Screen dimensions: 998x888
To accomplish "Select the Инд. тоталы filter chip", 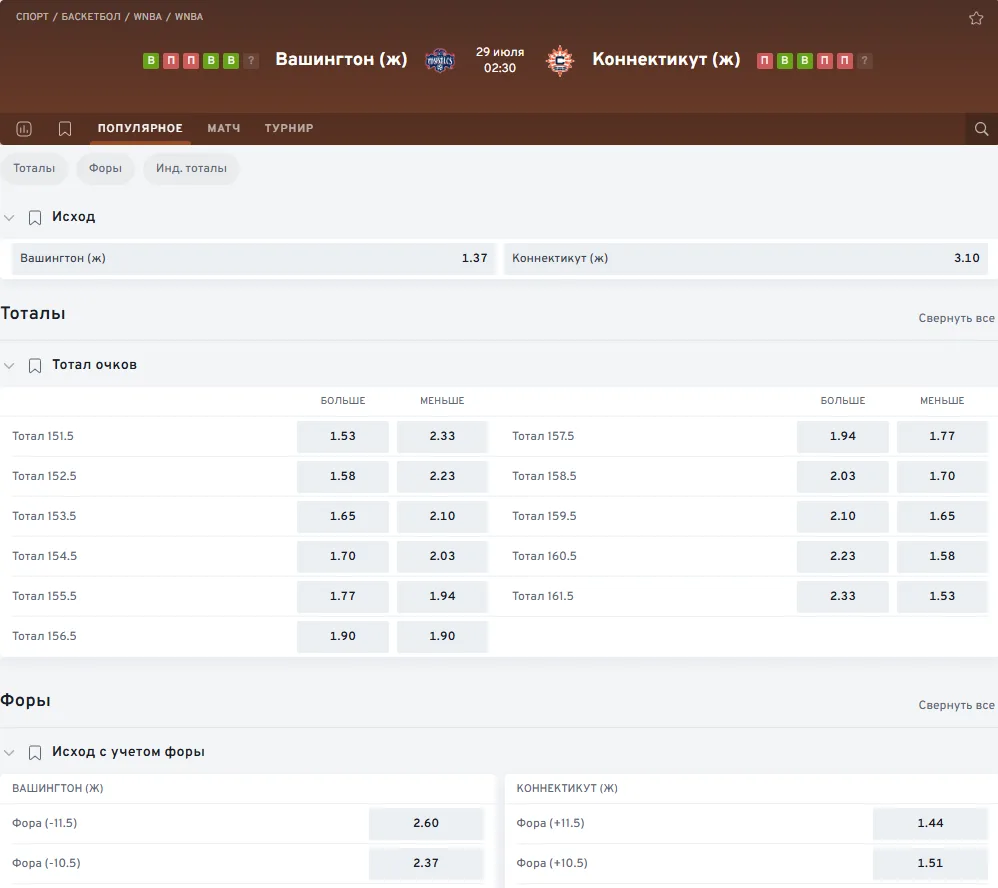I will [191, 168].
